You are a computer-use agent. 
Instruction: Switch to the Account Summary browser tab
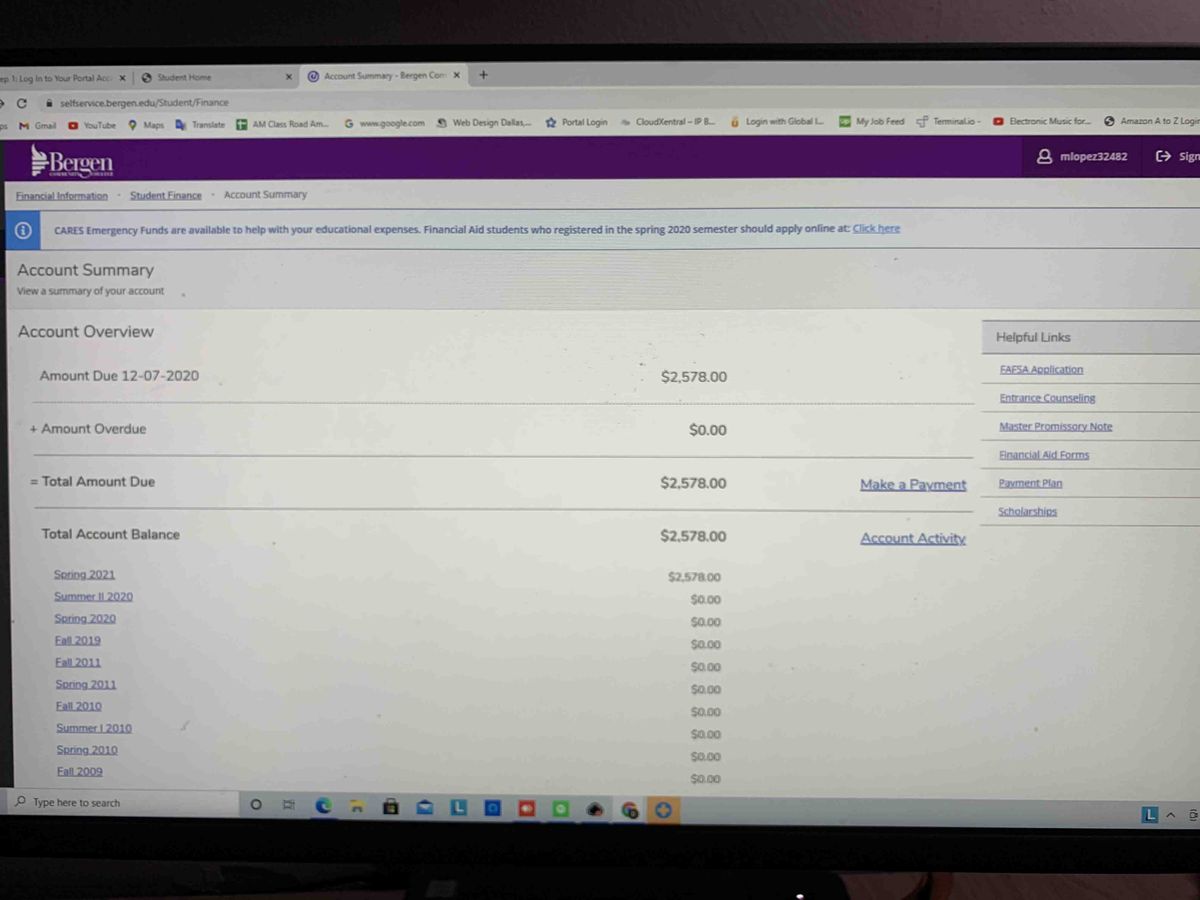[380, 76]
